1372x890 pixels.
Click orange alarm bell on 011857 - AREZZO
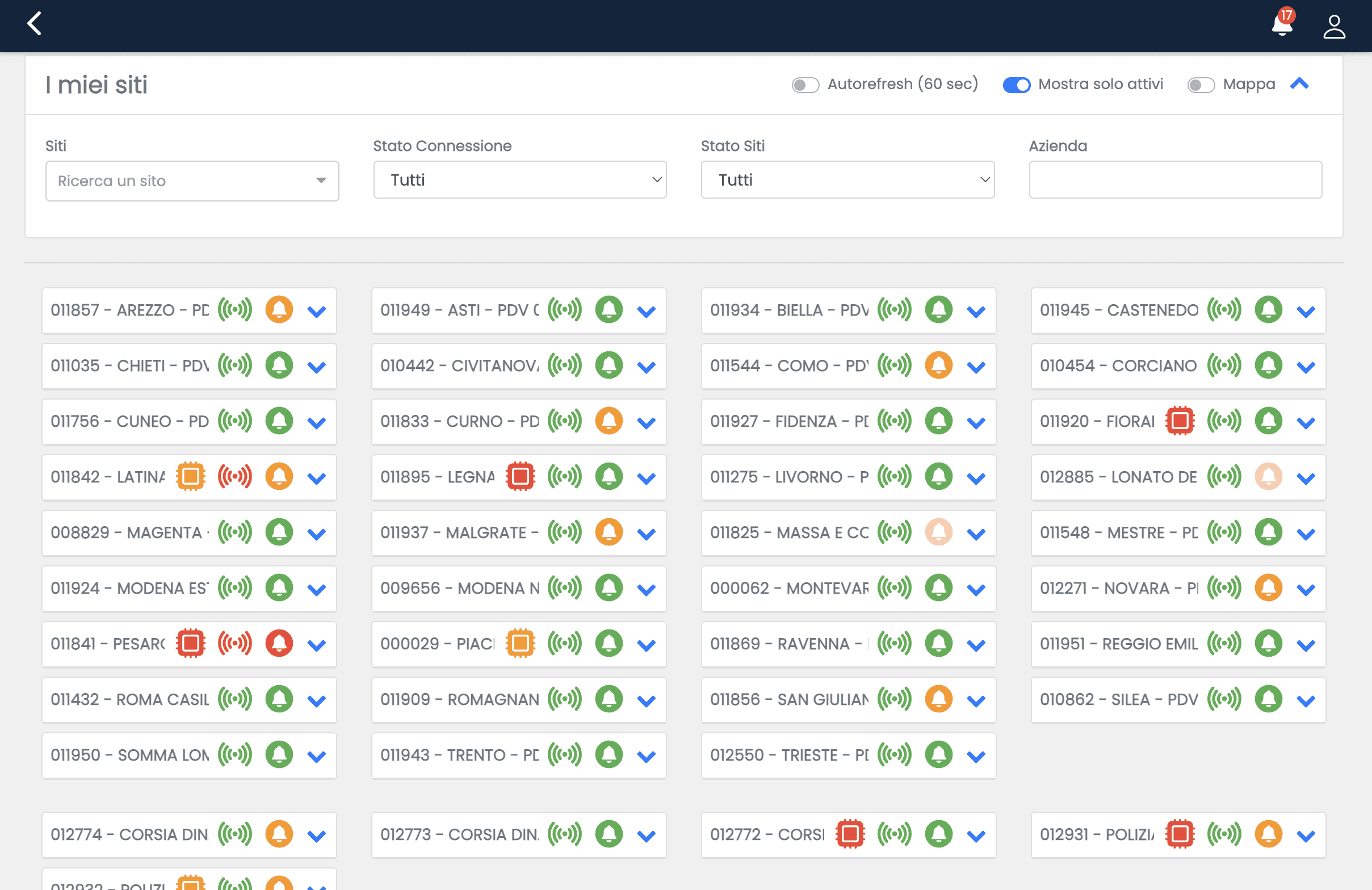[279, 309]
